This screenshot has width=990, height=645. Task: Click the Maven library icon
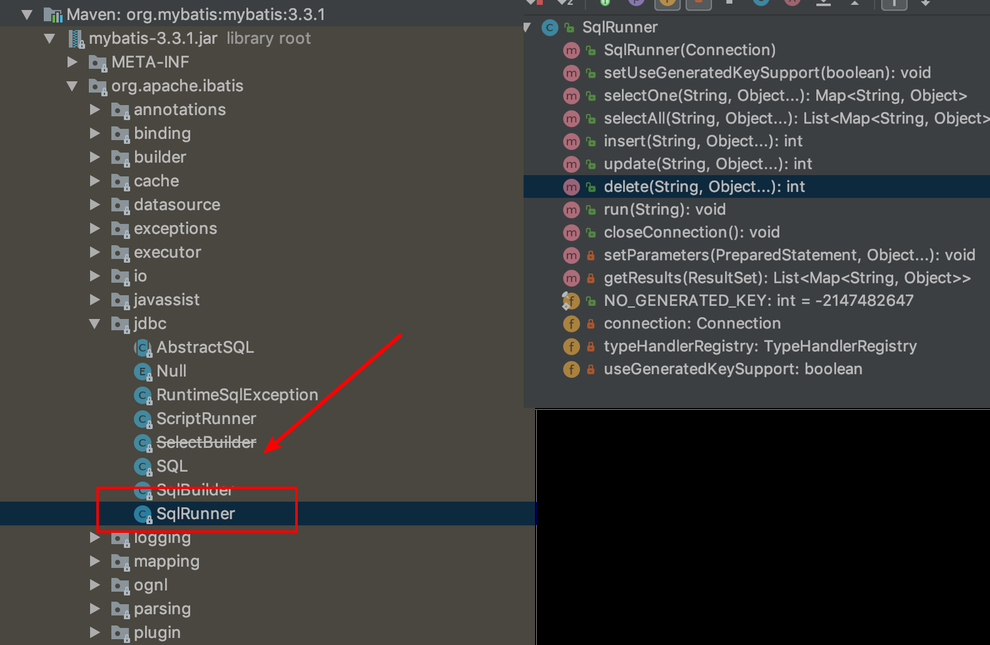pyautogui.click(x=53, y=15)
